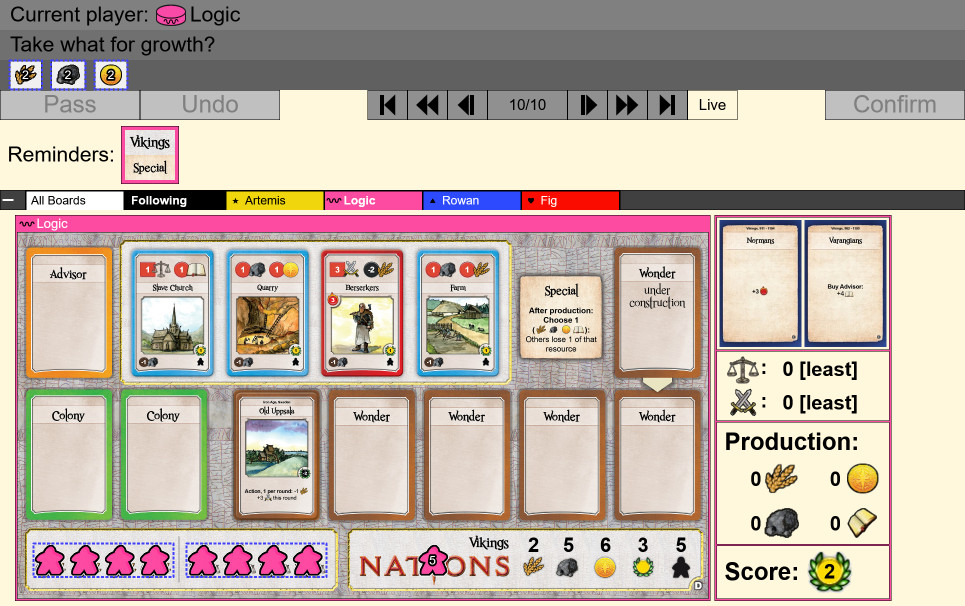Step back one move
The height and width of the screenshot is (606, 965).
(467, 105)
